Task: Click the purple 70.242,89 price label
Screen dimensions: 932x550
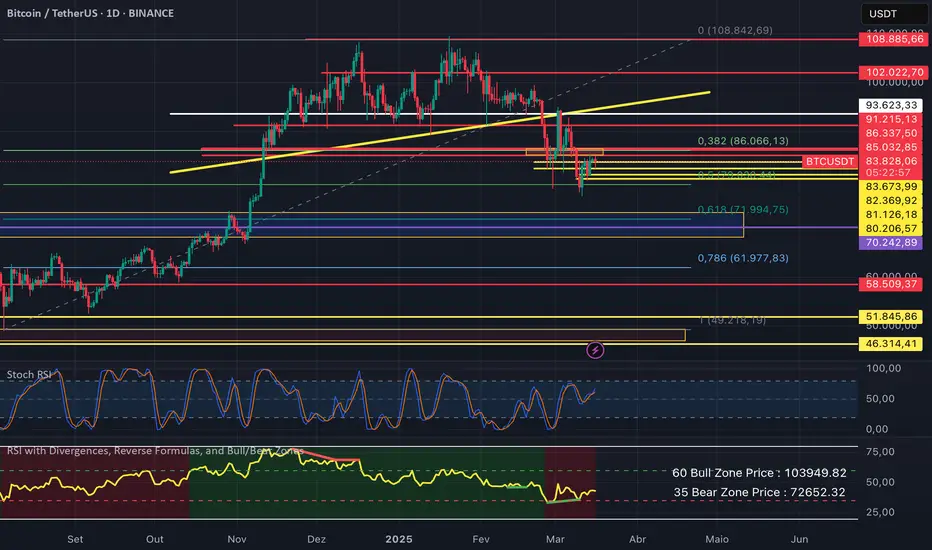Action: [x=890, y=243]
